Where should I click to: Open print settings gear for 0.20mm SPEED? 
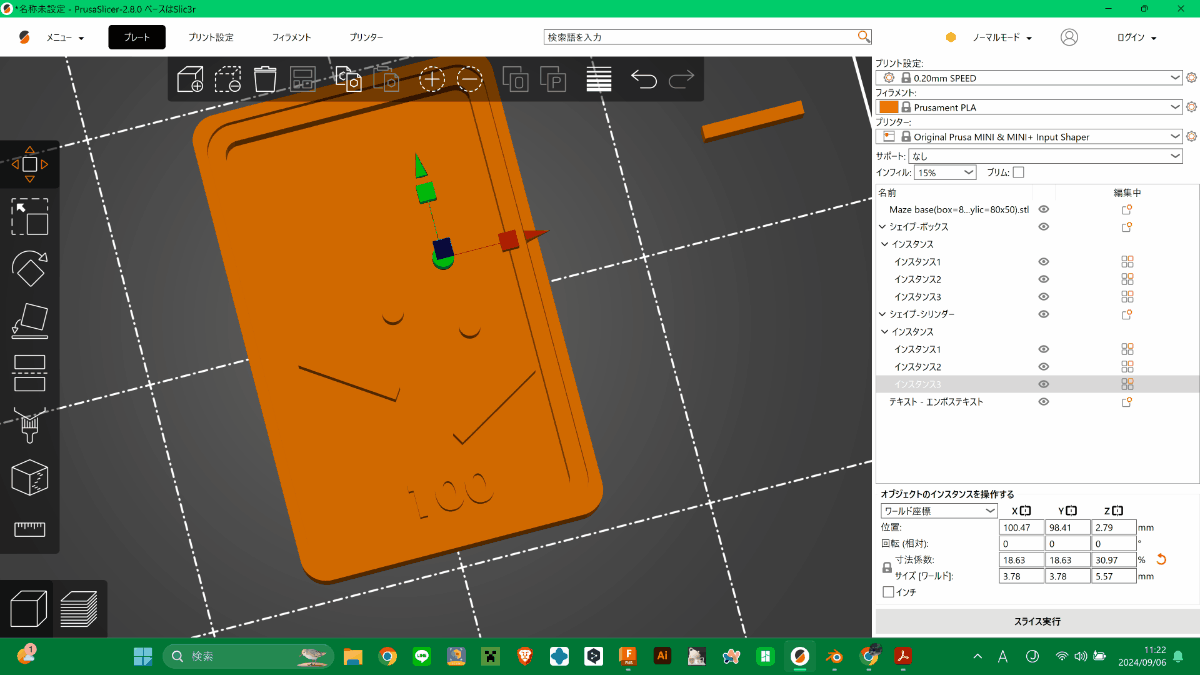click(1191, 77)
